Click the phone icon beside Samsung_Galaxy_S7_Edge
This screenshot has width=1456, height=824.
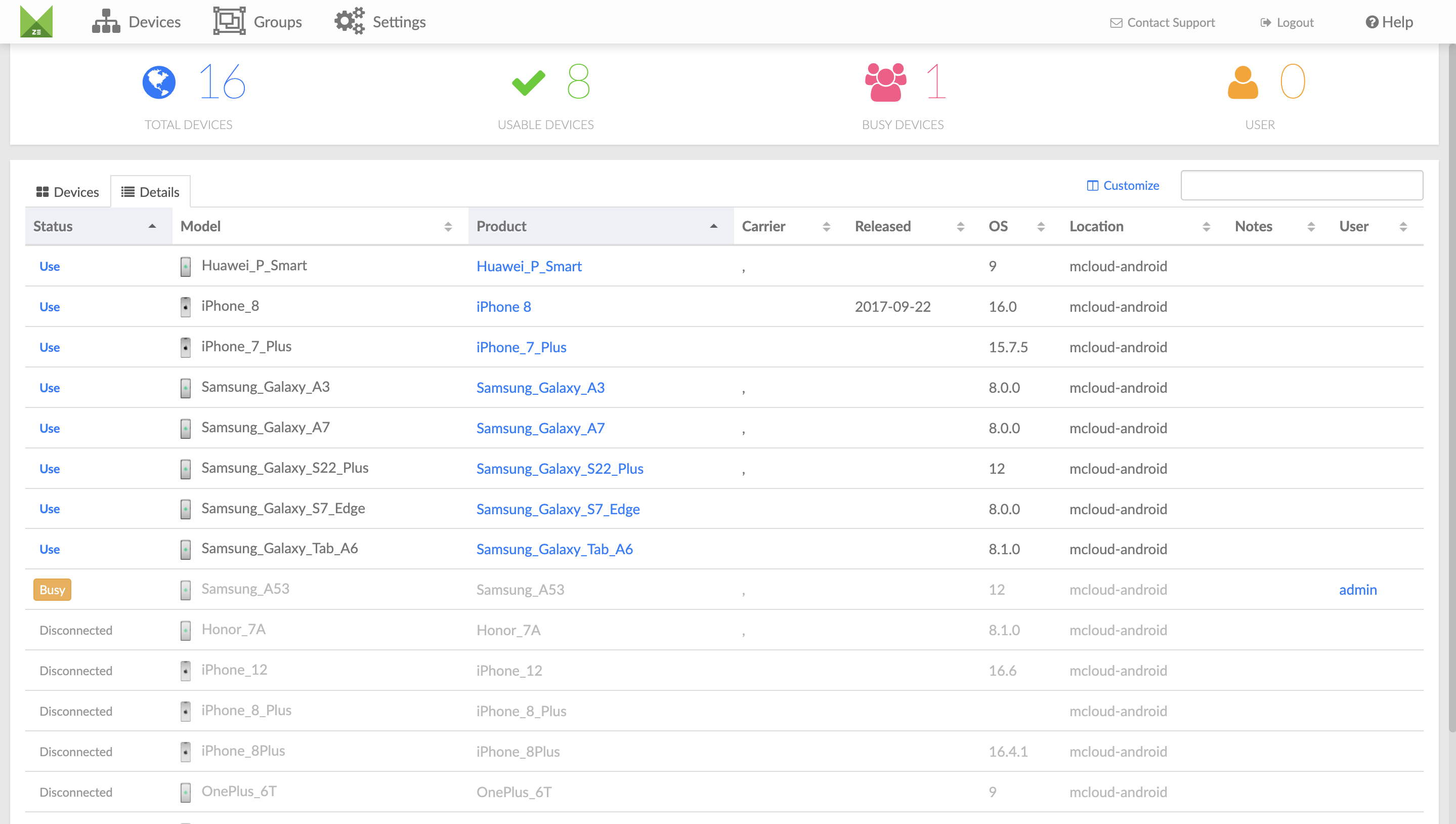[x=186, y=509]
